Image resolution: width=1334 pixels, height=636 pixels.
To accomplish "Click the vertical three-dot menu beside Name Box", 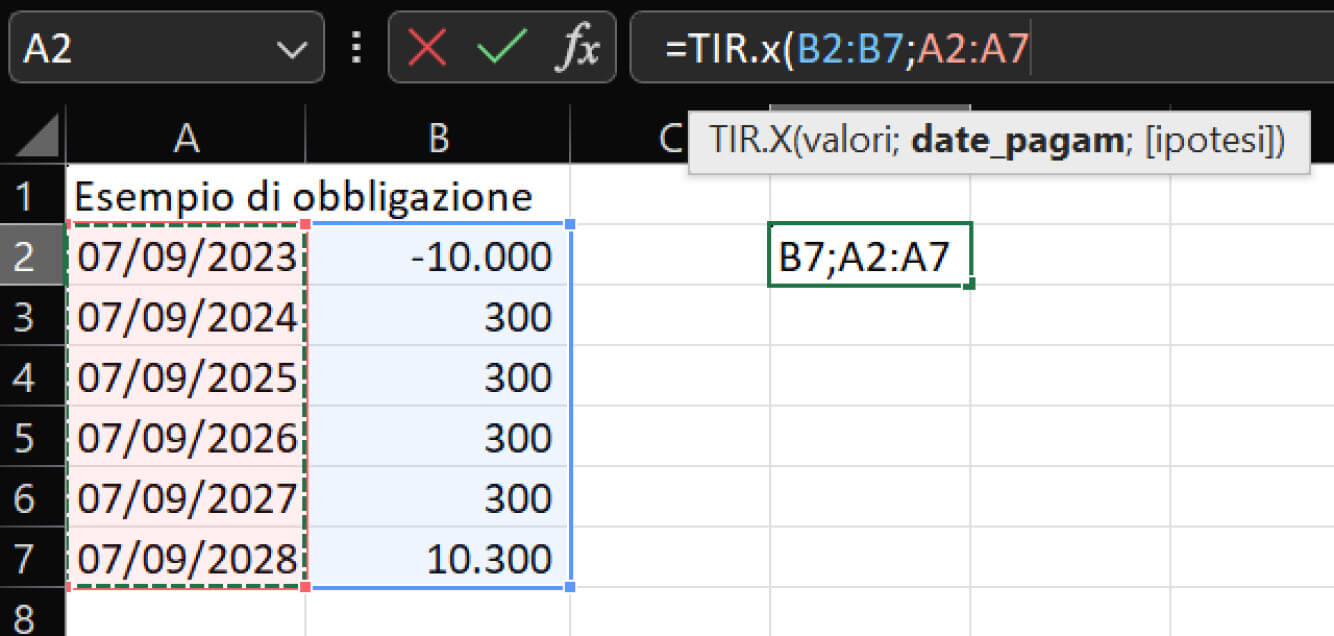I will point(356,46).
